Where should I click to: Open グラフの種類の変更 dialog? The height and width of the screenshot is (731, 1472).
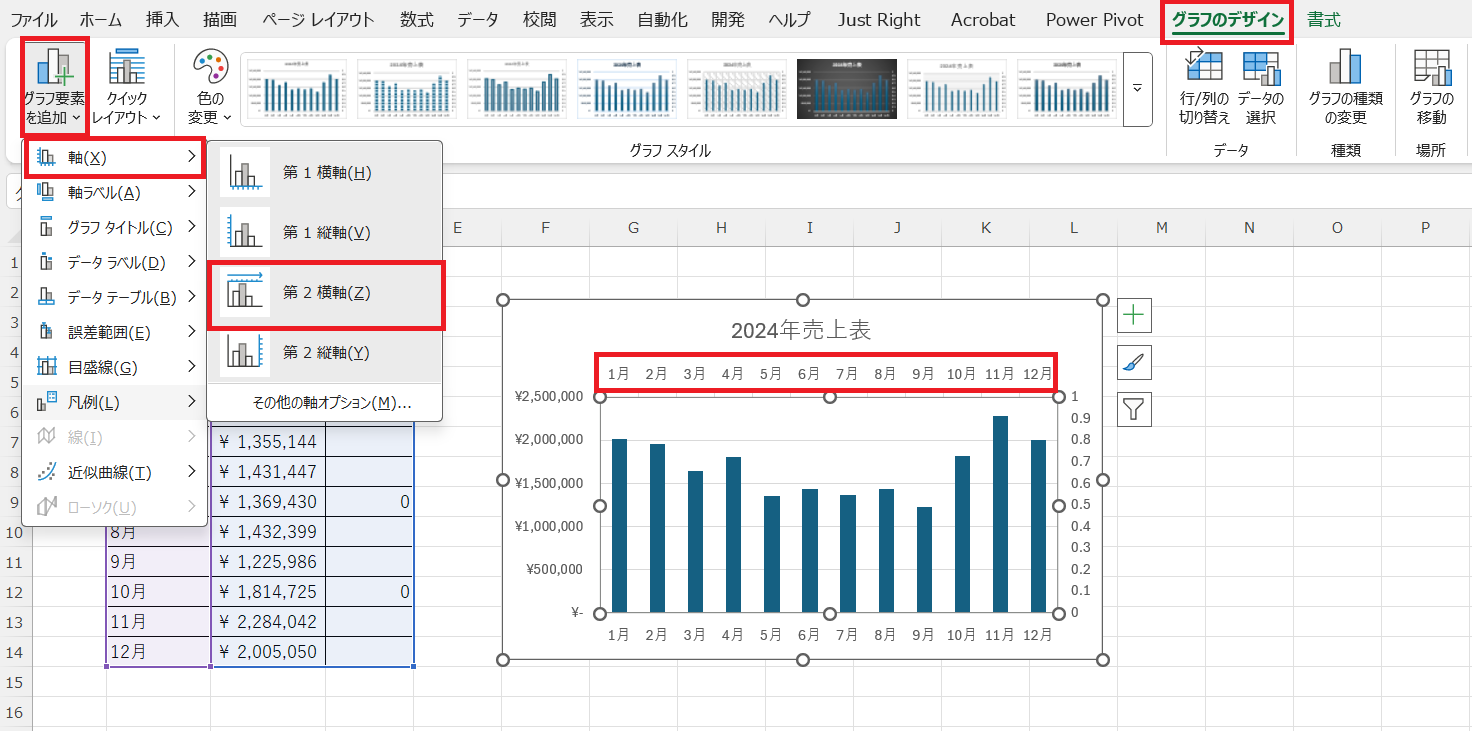point(1345,88)
